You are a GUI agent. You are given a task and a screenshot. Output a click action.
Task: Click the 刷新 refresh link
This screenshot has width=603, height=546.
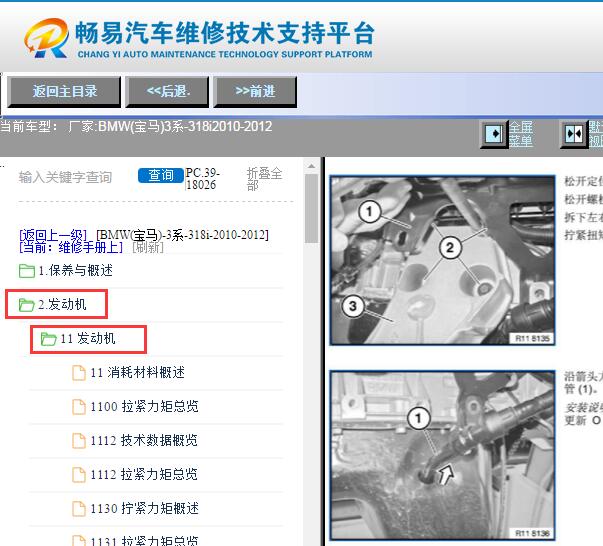148,247
